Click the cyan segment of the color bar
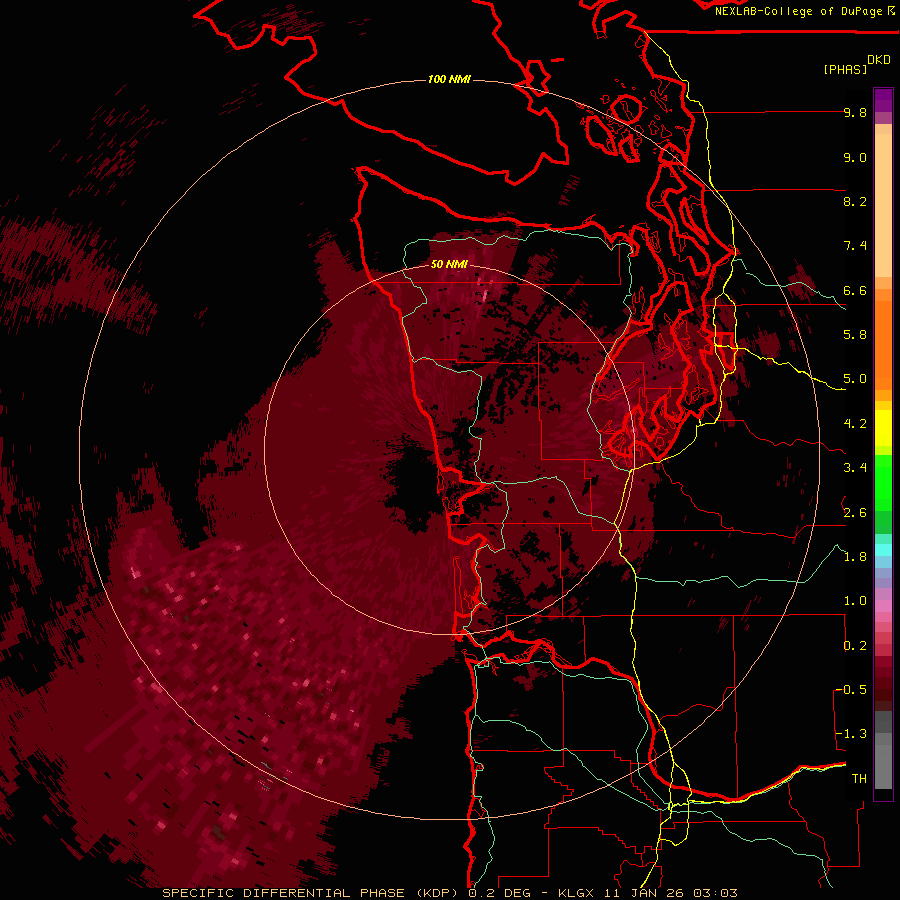 tap(883, 550)
